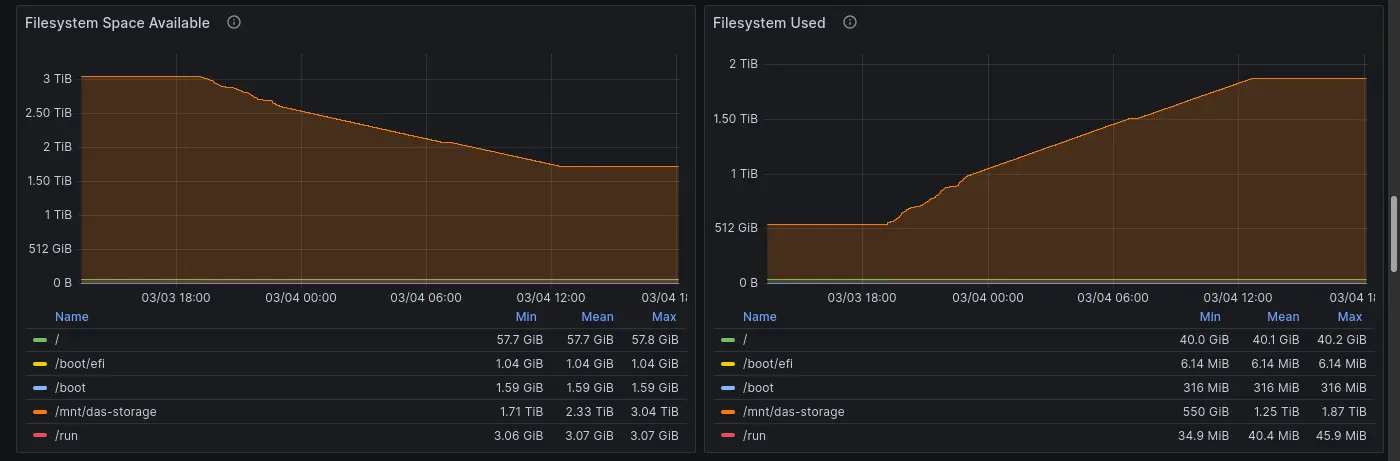Toggle /run series in Space Available legend
1400x461 pixels.
[x=68, y=436]
